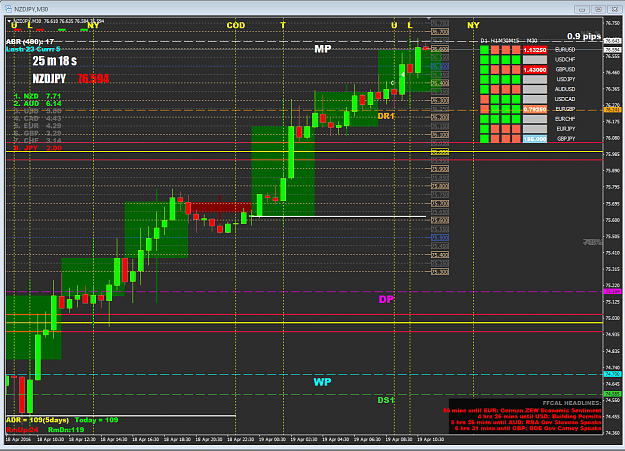The image size is (625, 451).
Task: Click the chart shift triangle marker at the chart's top edge
Action: [428, 18]
